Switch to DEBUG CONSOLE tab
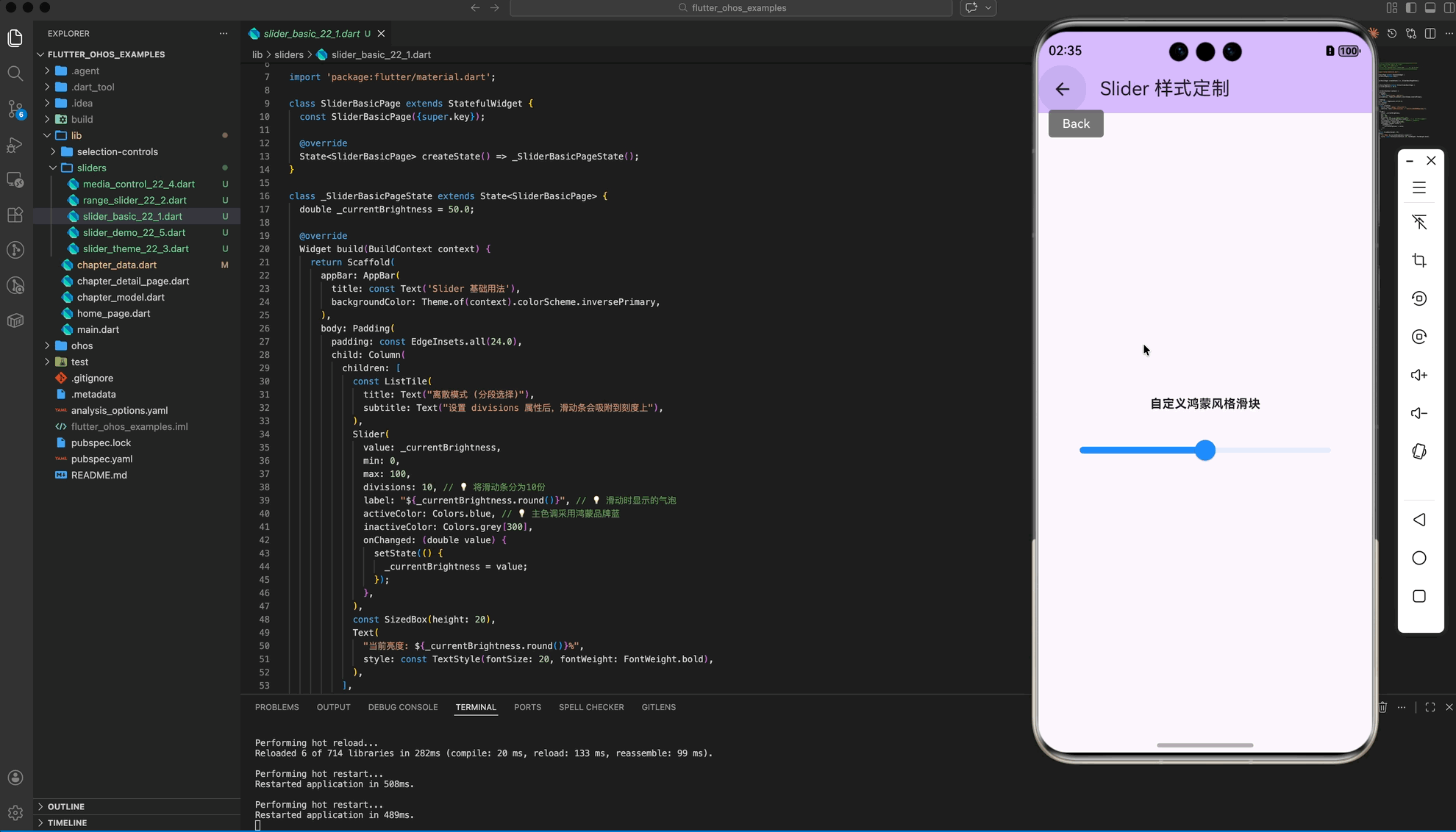Image resolution: width=1456 pixels, height=832 pixels. click(403, 707)
